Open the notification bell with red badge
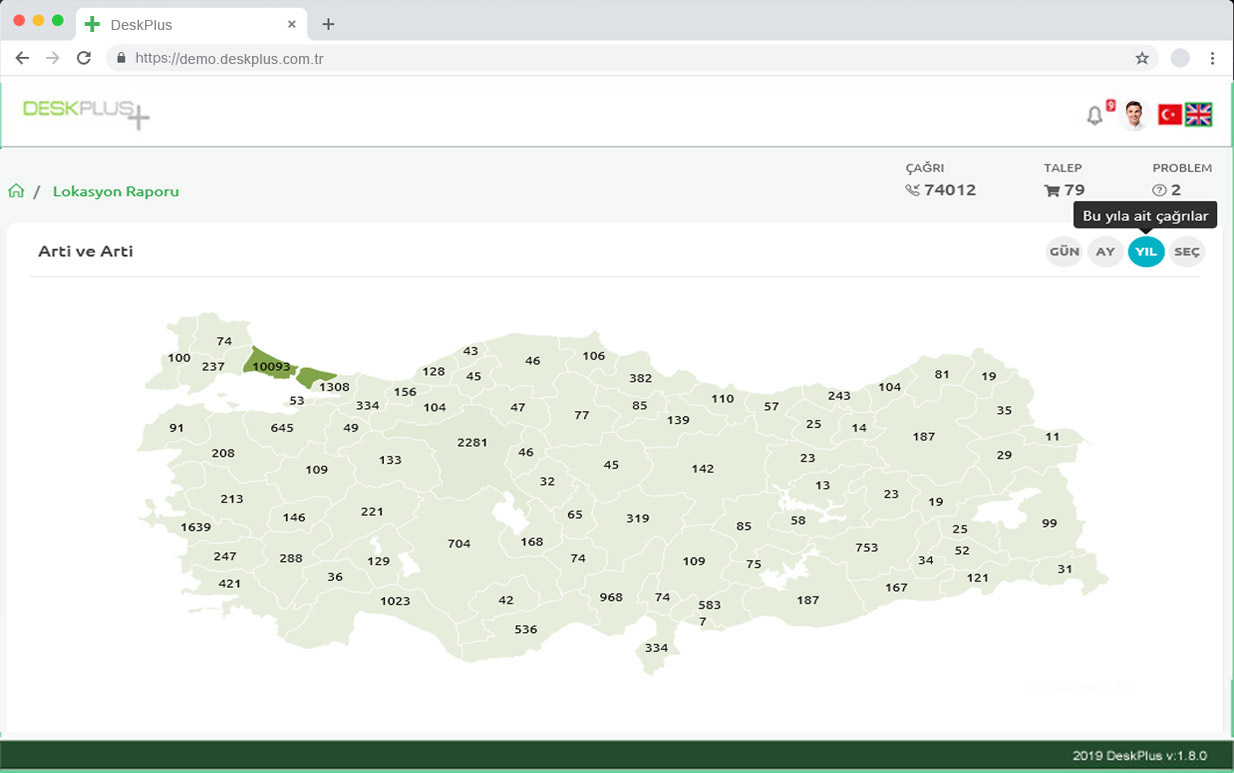 (x=1094, y=114)
